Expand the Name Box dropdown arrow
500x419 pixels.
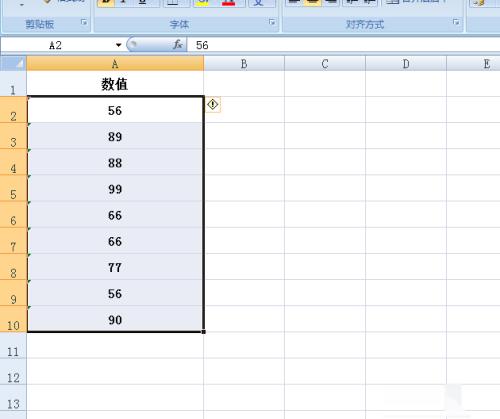coord(118,45)
